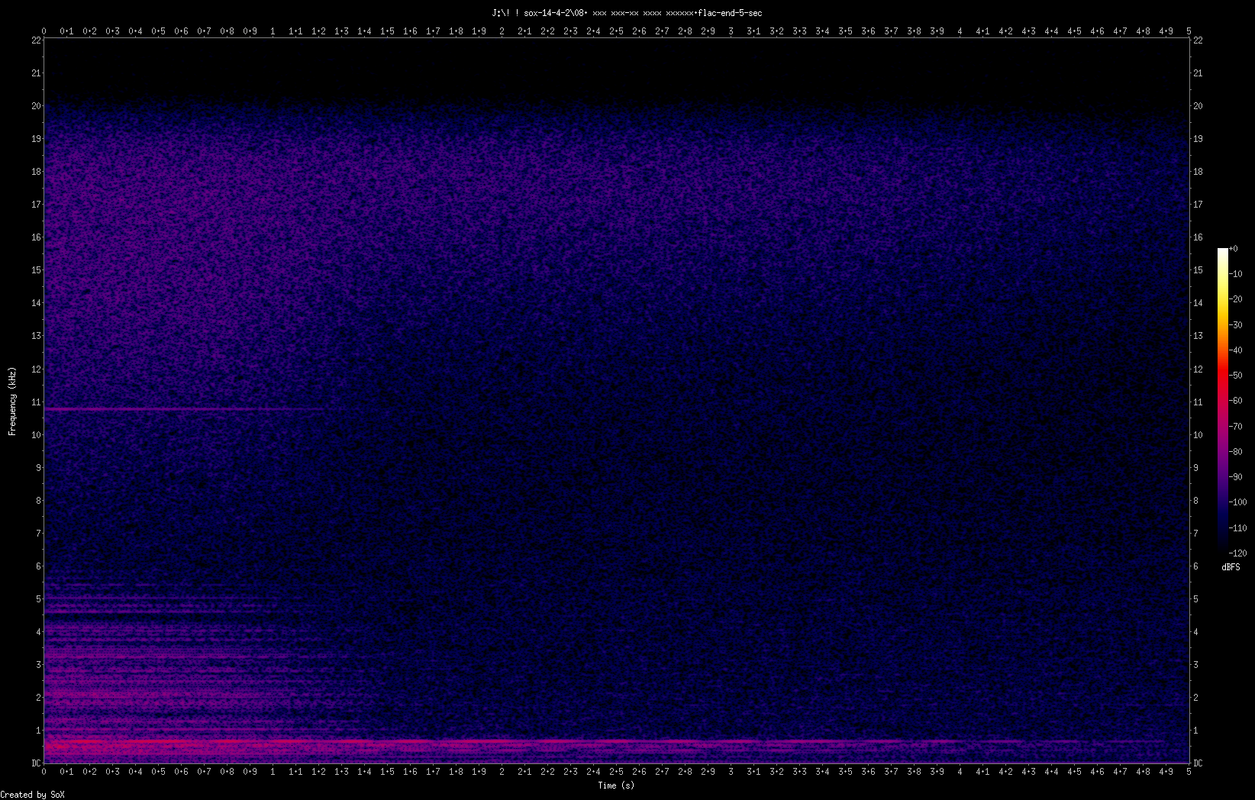Click the "dBFS" legend label
This screenshot has width=1255, height=800.
click(1231, 567)
